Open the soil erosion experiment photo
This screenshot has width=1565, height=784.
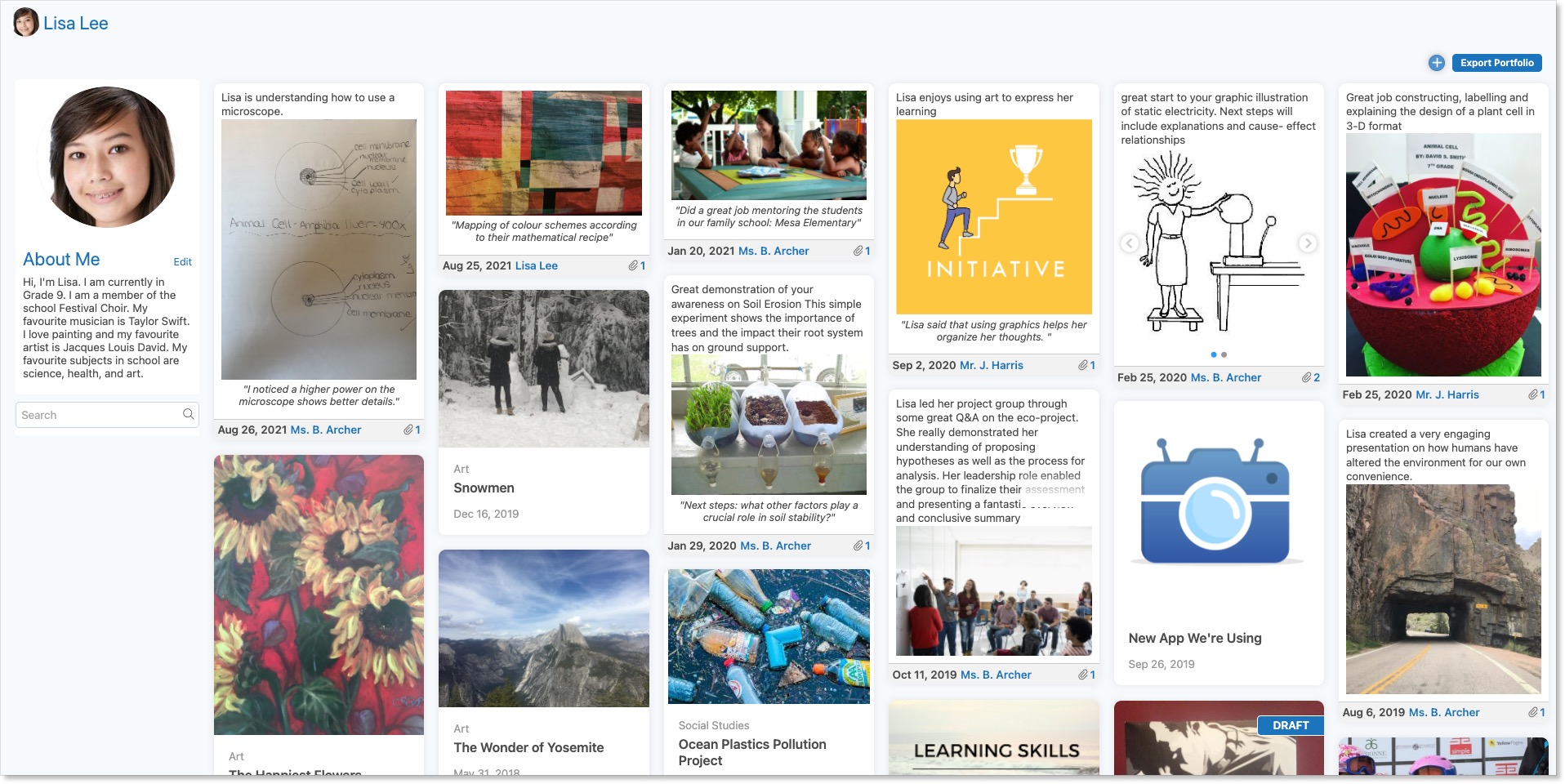click(769, 425)
